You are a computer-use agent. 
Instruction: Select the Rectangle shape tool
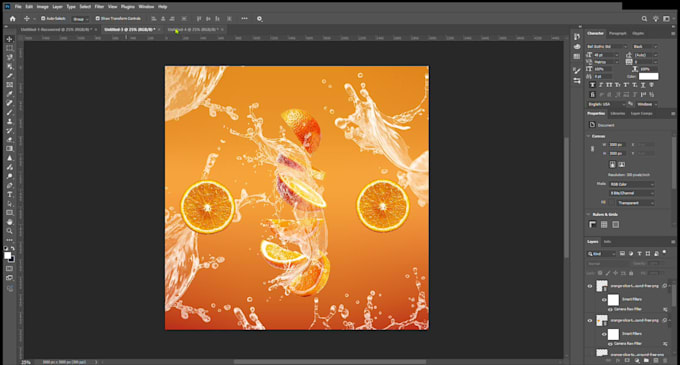click(10, 213)
